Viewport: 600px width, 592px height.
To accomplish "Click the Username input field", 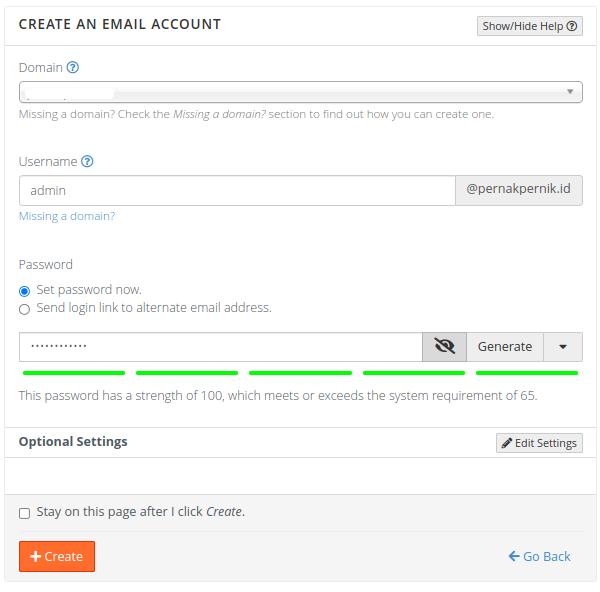I will [237, 190].
